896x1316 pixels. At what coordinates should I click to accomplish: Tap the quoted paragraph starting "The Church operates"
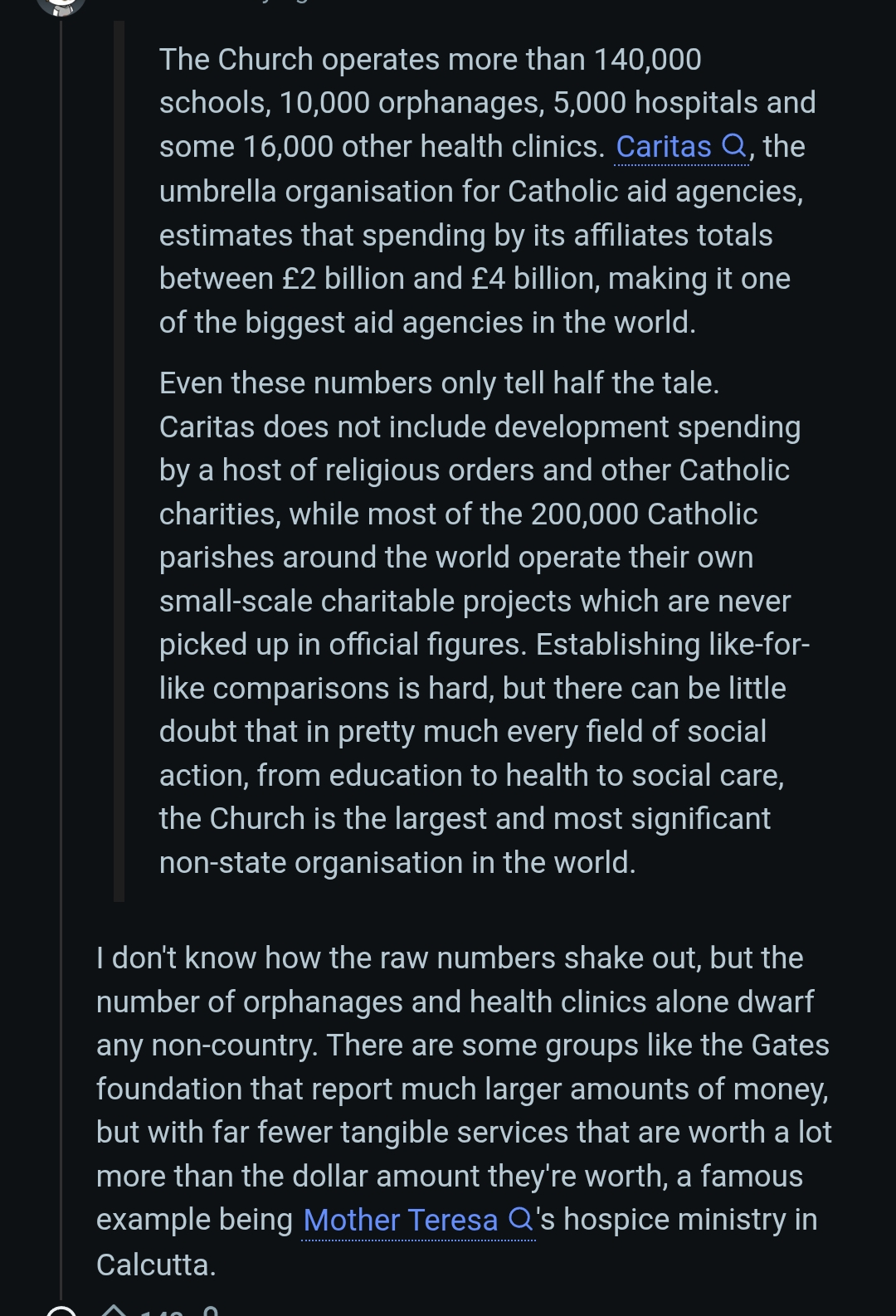pyautogui.click(x=481, y=191)
